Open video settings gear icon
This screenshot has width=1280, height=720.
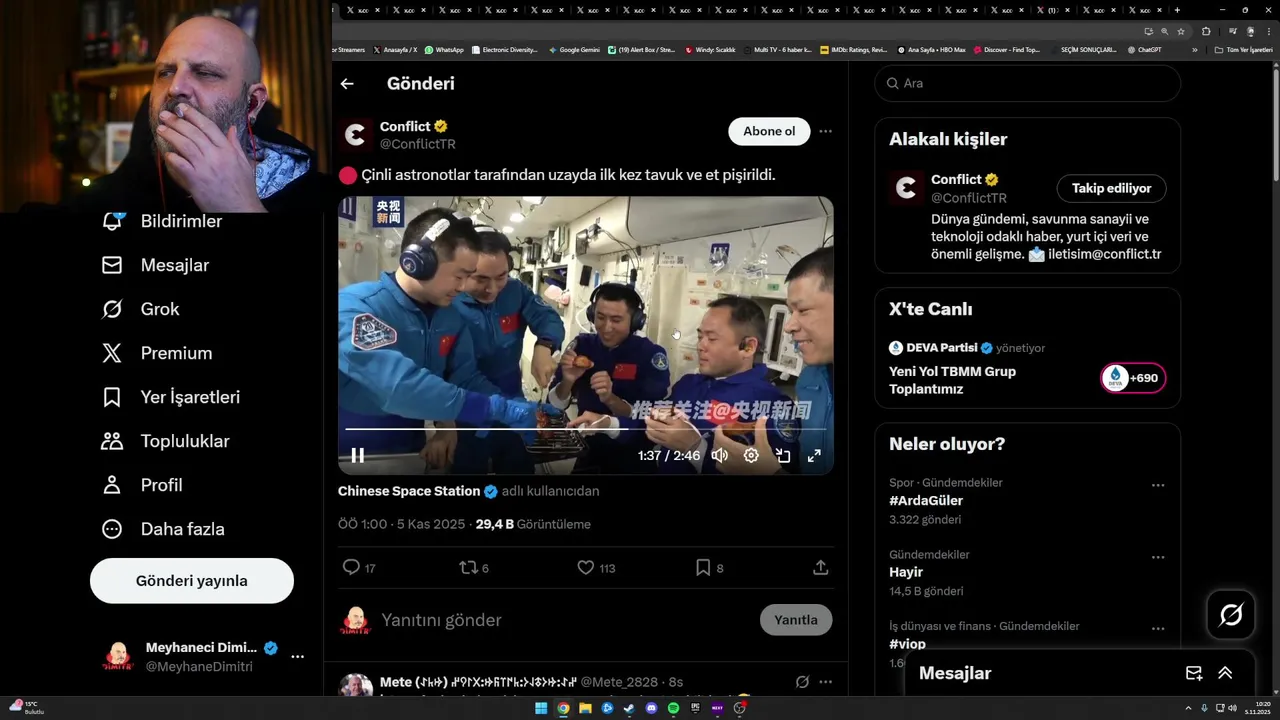pyautogui.click(x=751, y=456)
